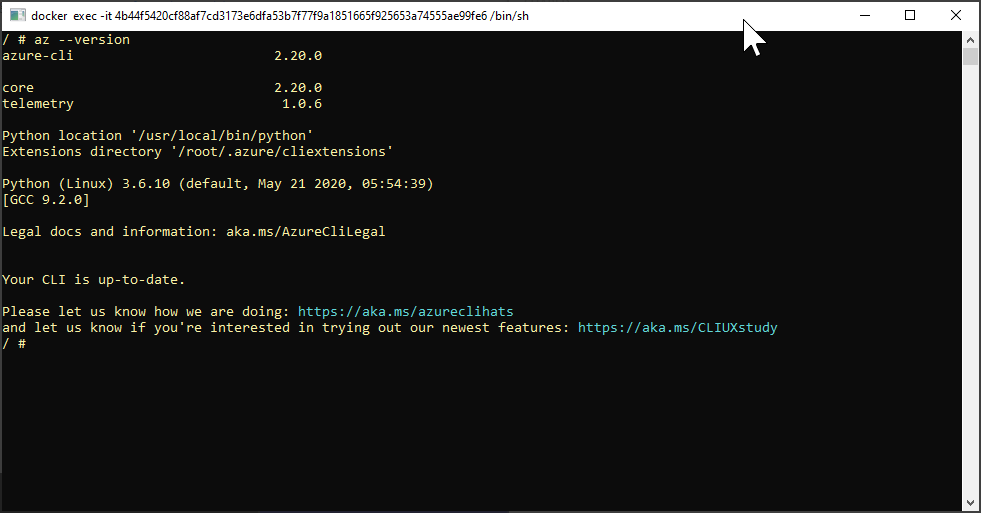Open the https://aka.ms/CLIUXstudy link
This screenshot has width=981, height=513.
678,327
